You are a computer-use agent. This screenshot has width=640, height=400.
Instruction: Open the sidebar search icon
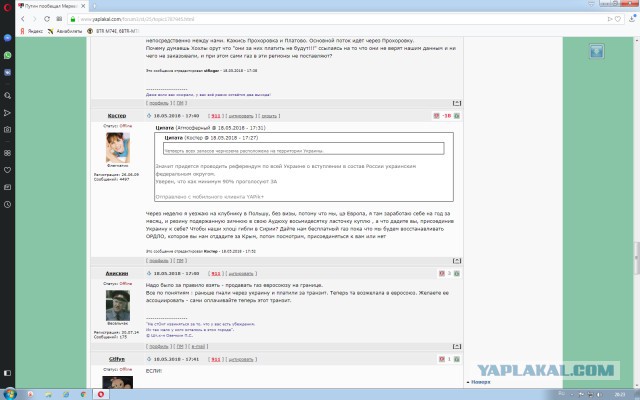[7, 96]
